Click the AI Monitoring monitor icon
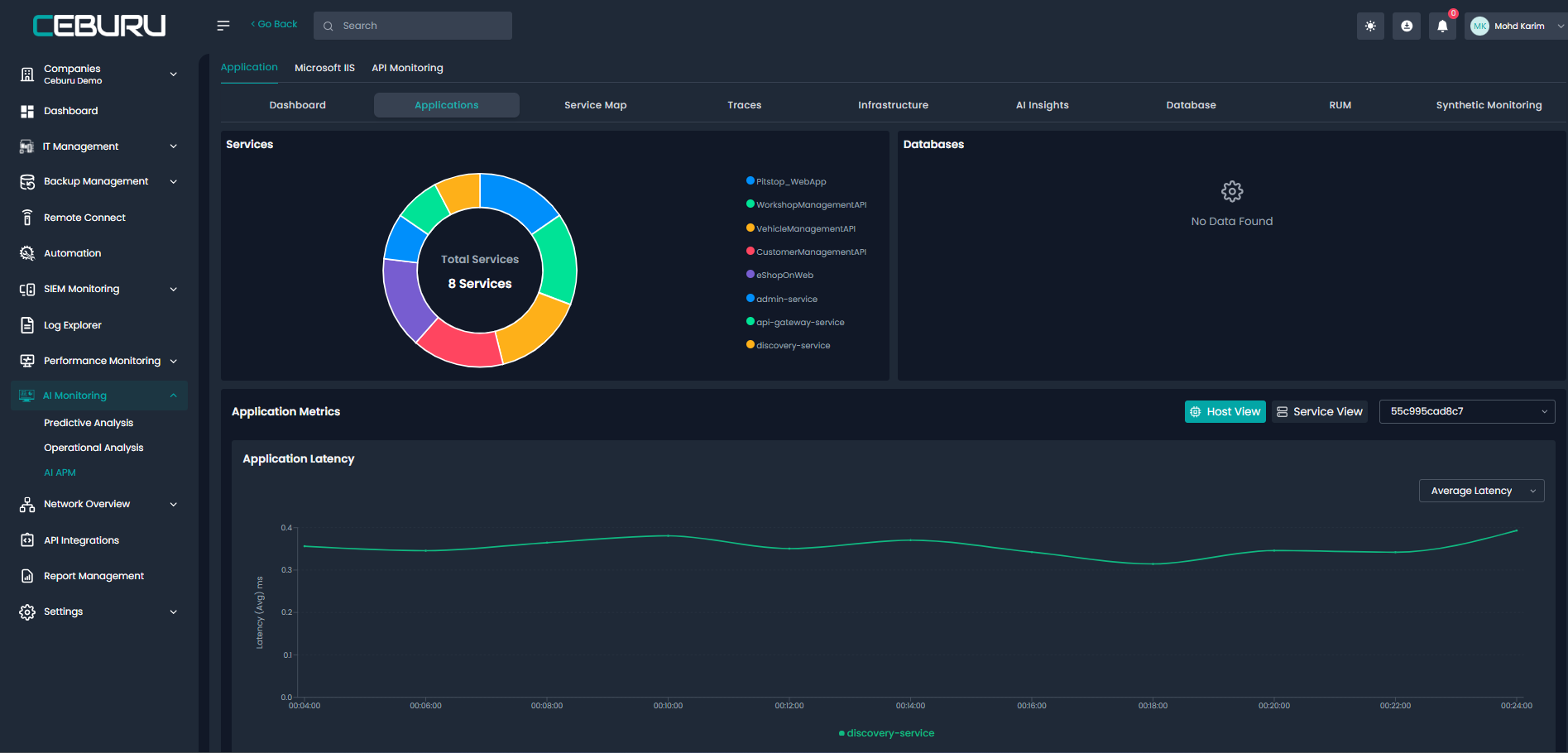 tap(26, 396)
